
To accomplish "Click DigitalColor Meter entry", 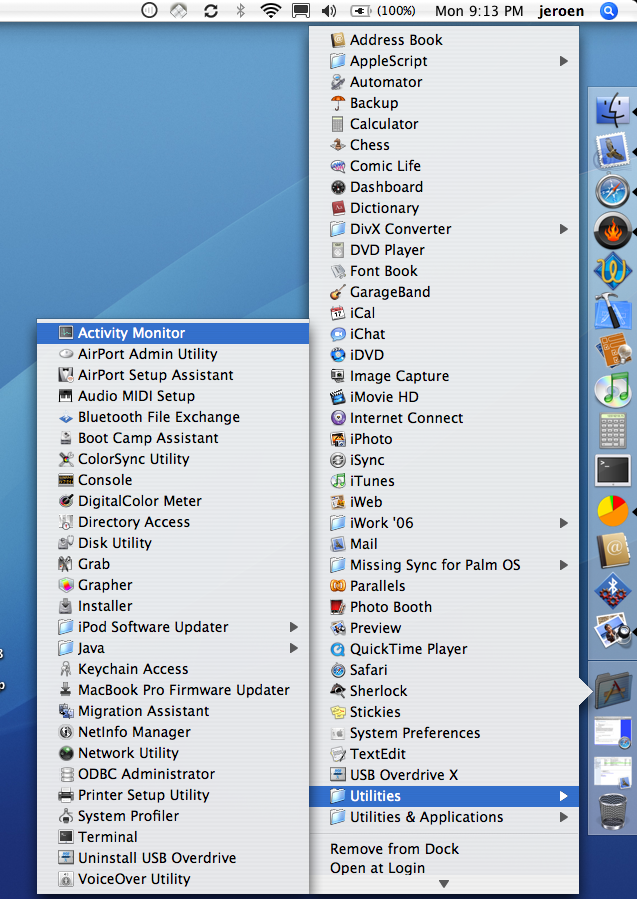I will [173, 501].
